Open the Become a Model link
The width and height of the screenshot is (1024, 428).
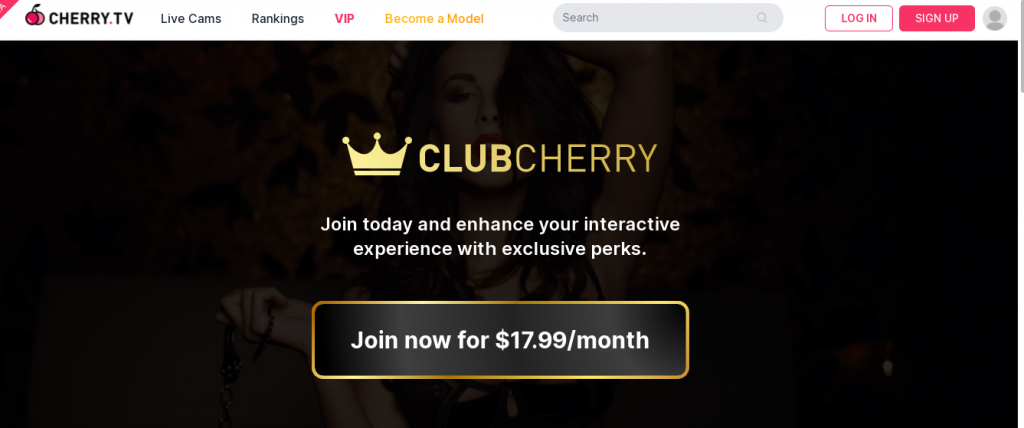tap(434, 19)
